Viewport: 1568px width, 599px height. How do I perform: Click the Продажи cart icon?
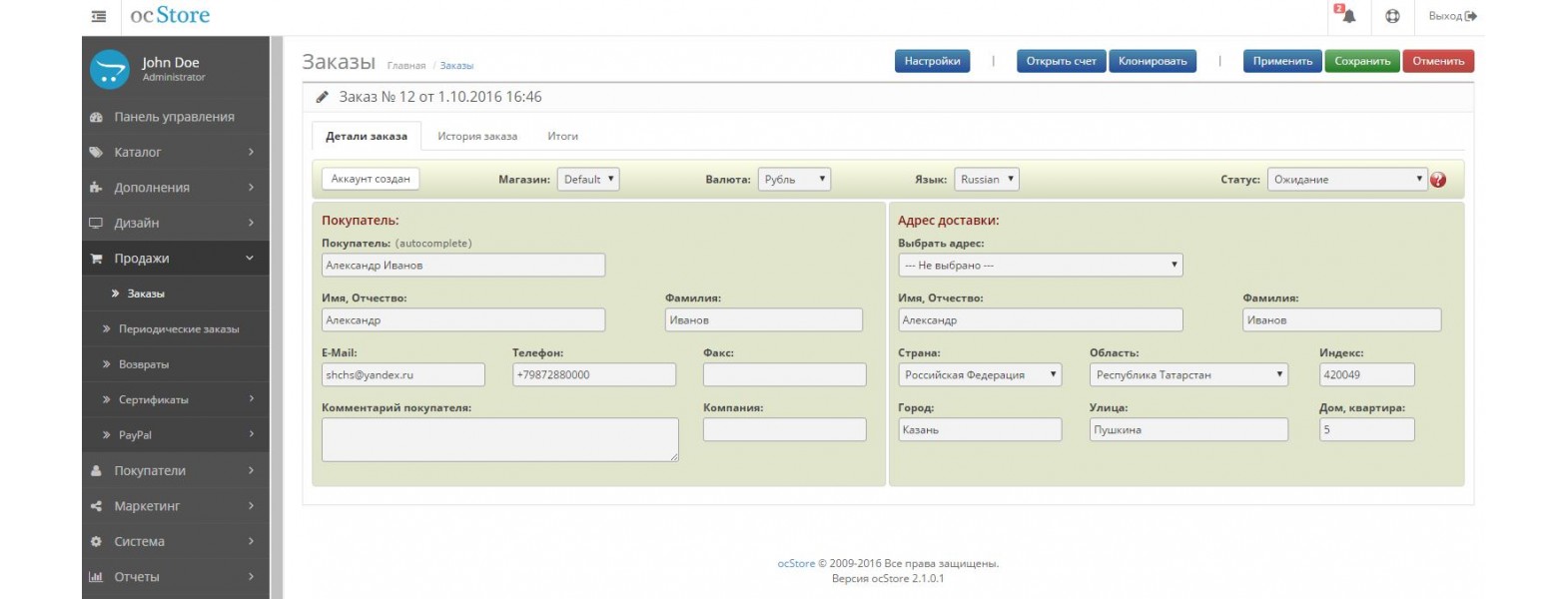coord(96,259)
